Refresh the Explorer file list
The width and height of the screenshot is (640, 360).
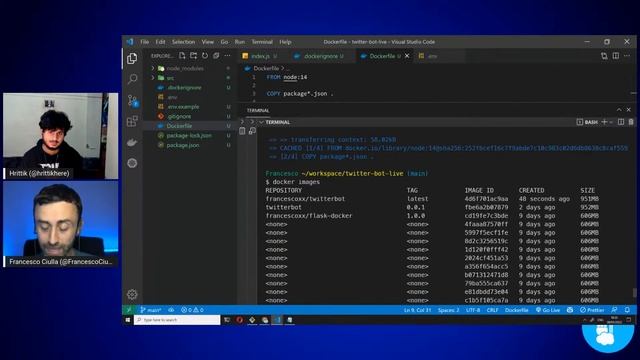(x=205, y=56)
